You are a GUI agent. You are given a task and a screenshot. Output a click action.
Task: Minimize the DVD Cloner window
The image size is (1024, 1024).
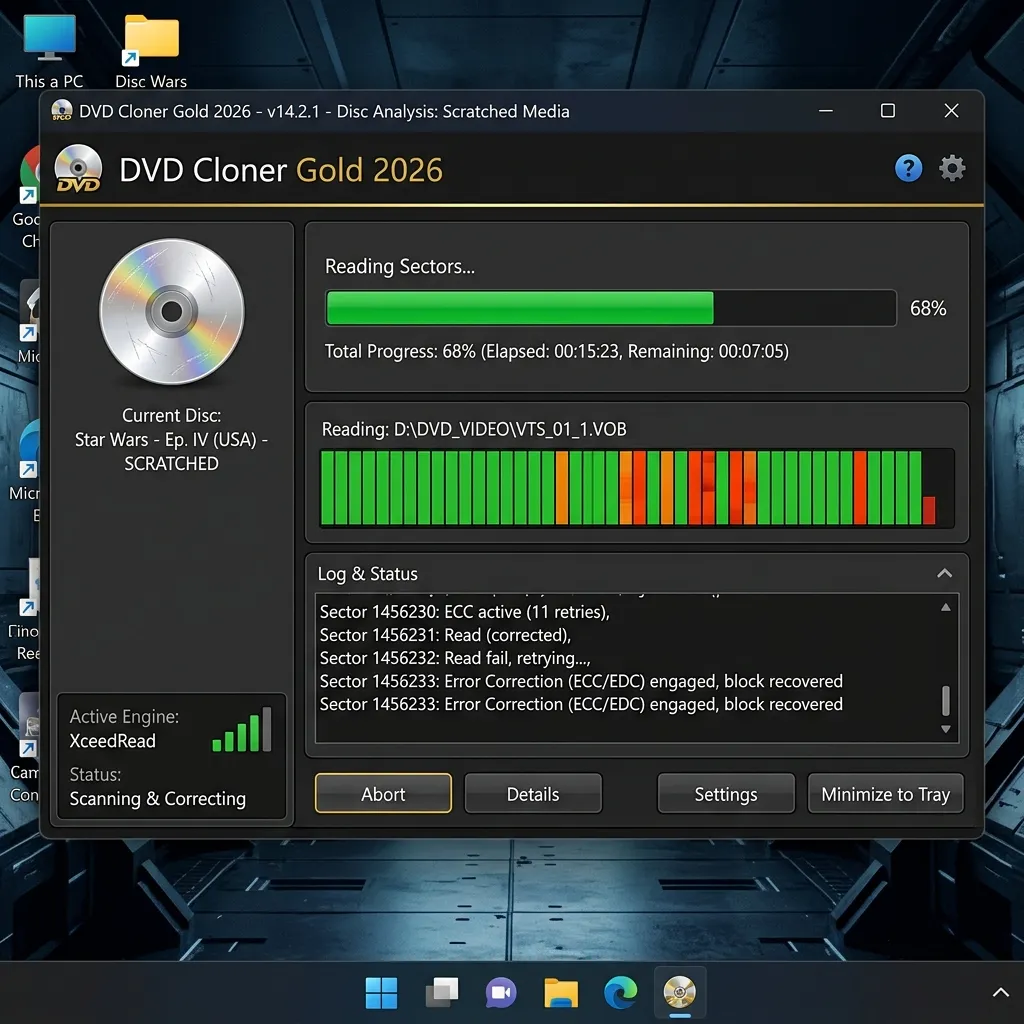click(825, 111)
